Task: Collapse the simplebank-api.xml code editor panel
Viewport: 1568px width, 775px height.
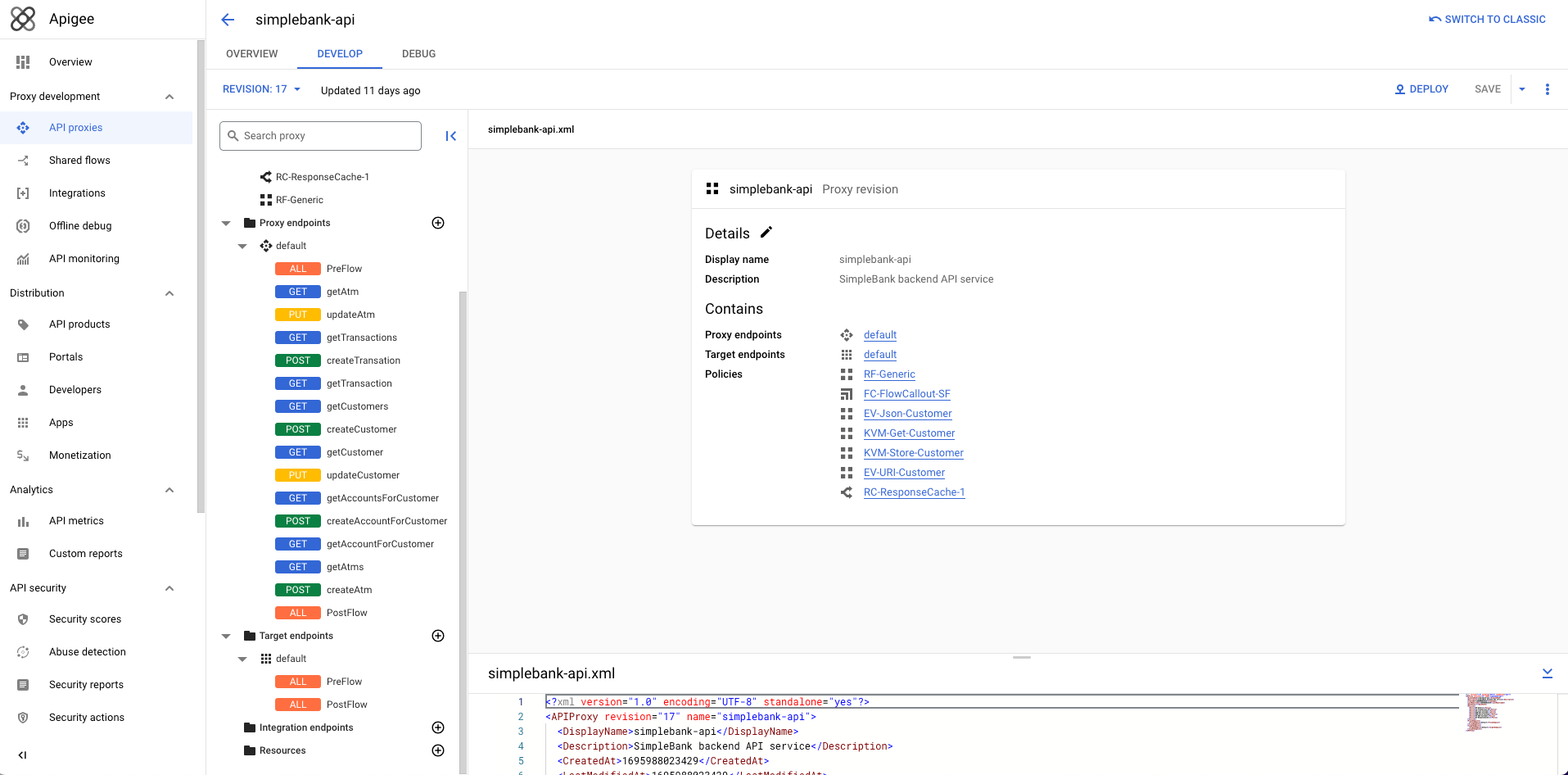Action: click(x=1547, y=673)
